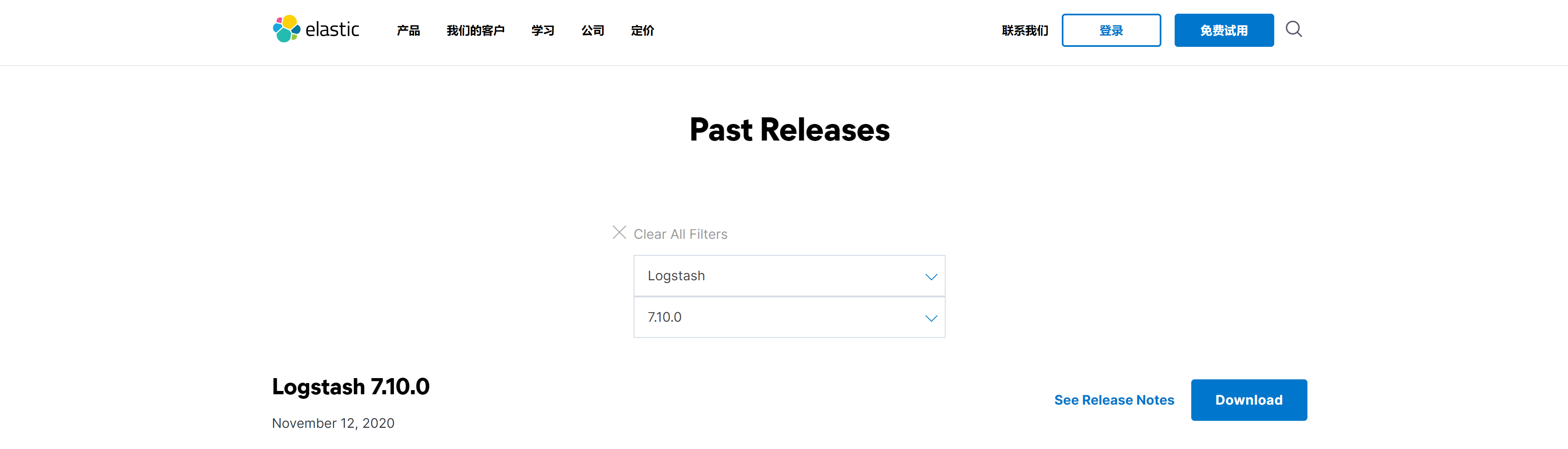Open the 学习 menu
Screen dimensions: 1568x449
[x=543, y=30]
